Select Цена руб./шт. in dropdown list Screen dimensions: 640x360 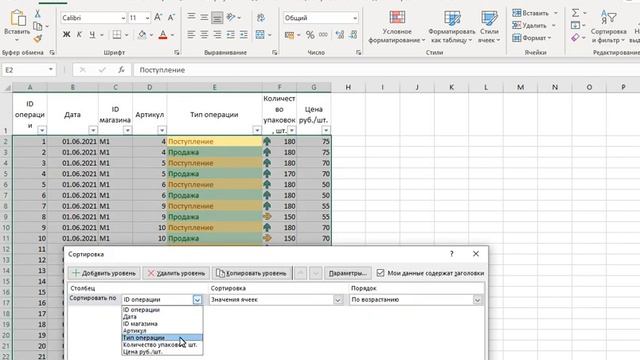click(162, 351)
